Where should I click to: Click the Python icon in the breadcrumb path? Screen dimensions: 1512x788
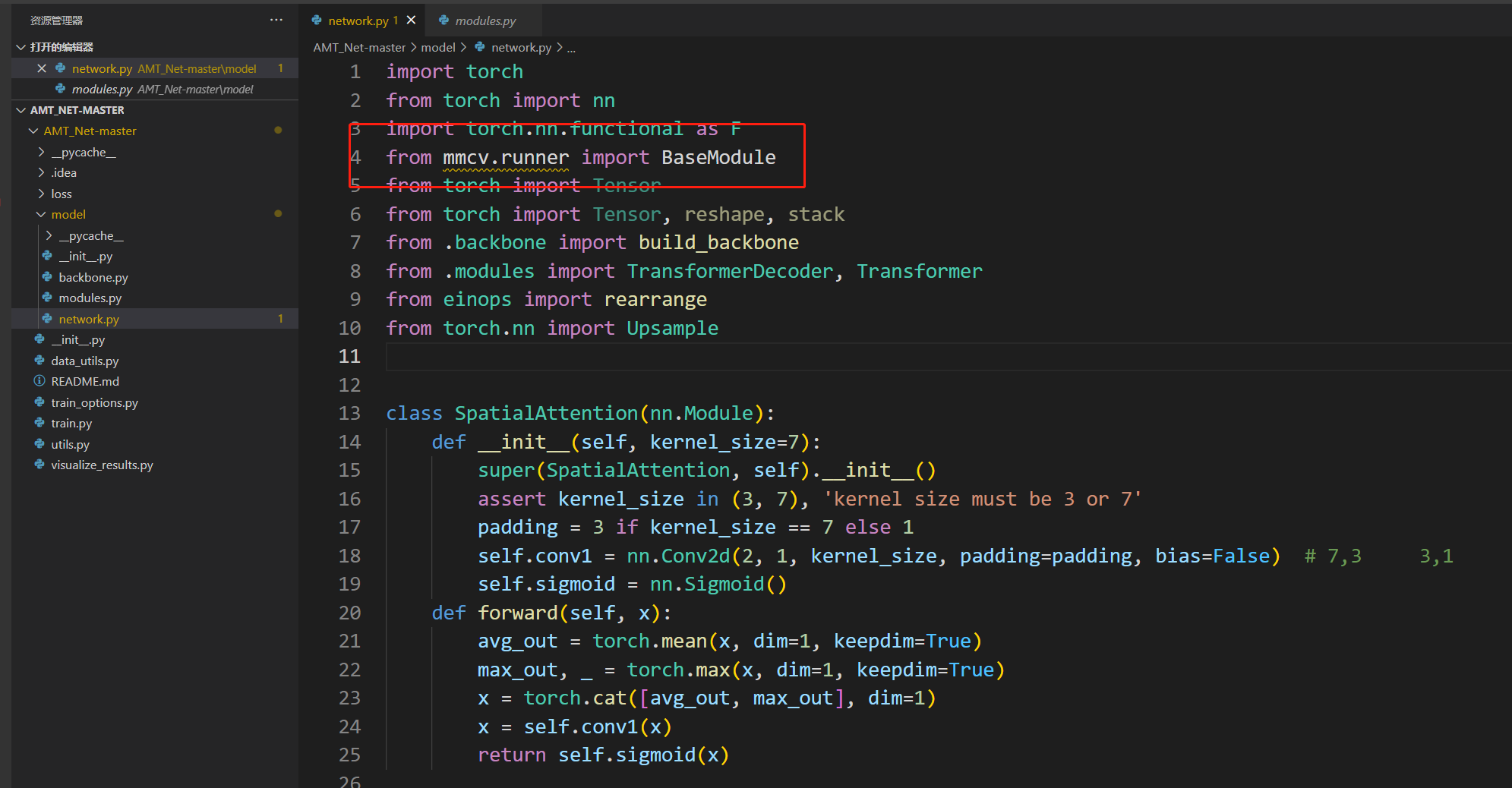pos(480,46)
